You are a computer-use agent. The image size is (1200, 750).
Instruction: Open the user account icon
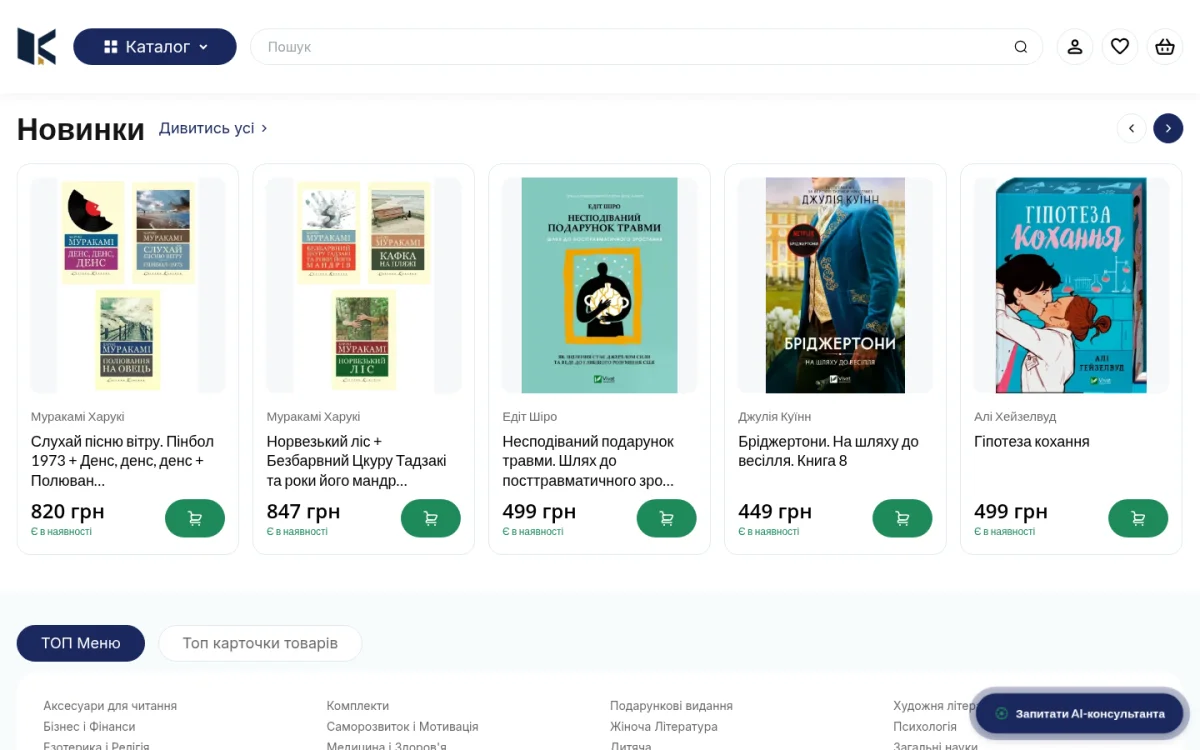pos(1075,47)
